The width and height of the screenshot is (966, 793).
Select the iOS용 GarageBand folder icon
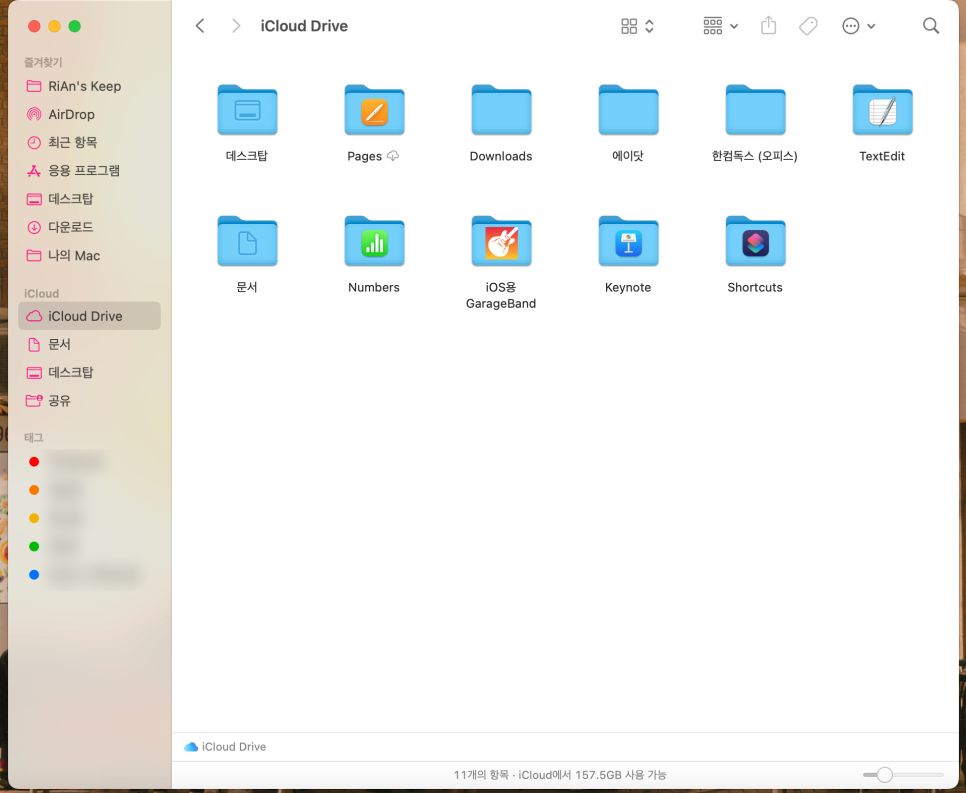point(501,241)
